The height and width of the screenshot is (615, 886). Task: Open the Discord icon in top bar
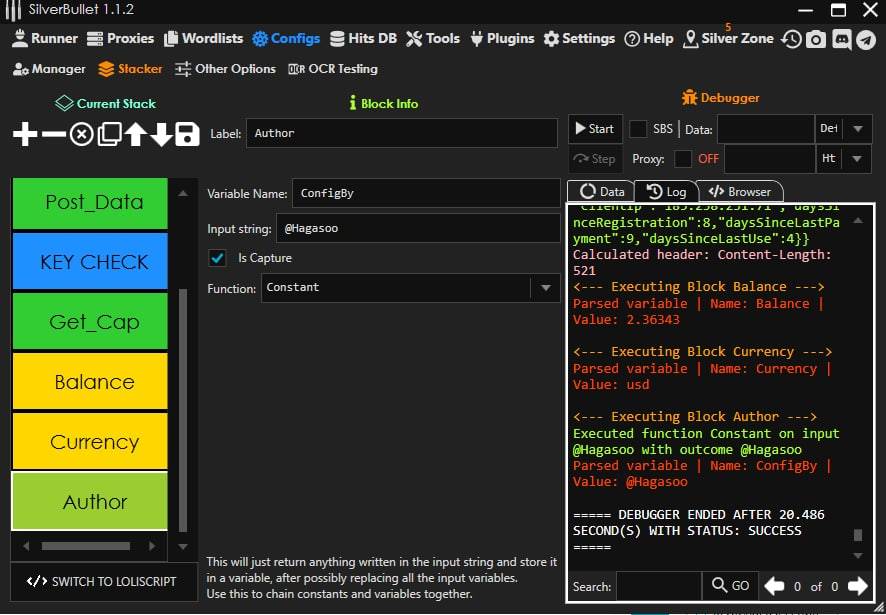[841, 39]
